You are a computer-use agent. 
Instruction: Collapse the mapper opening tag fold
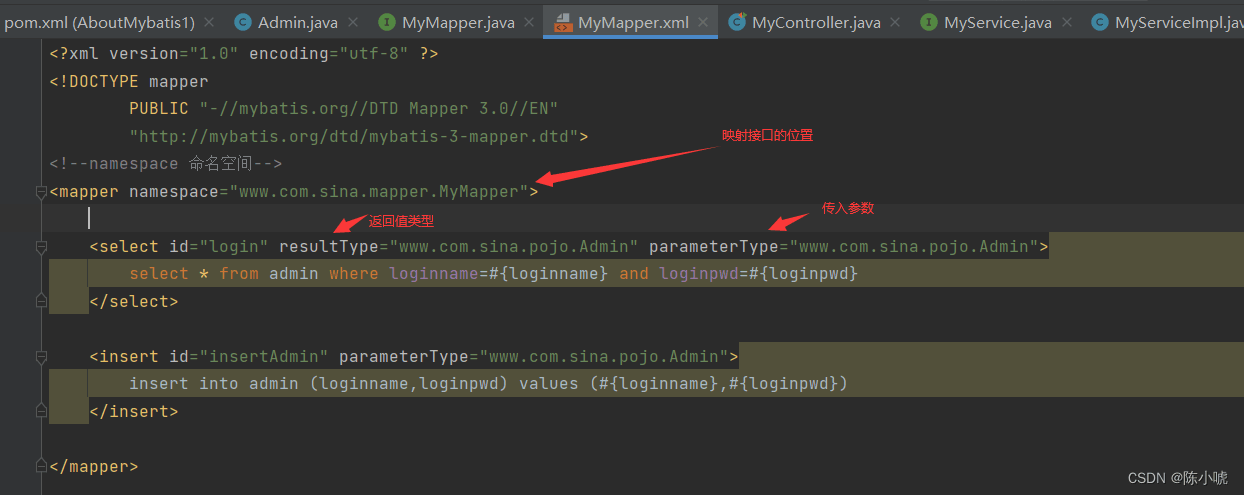tap(40, 191)
